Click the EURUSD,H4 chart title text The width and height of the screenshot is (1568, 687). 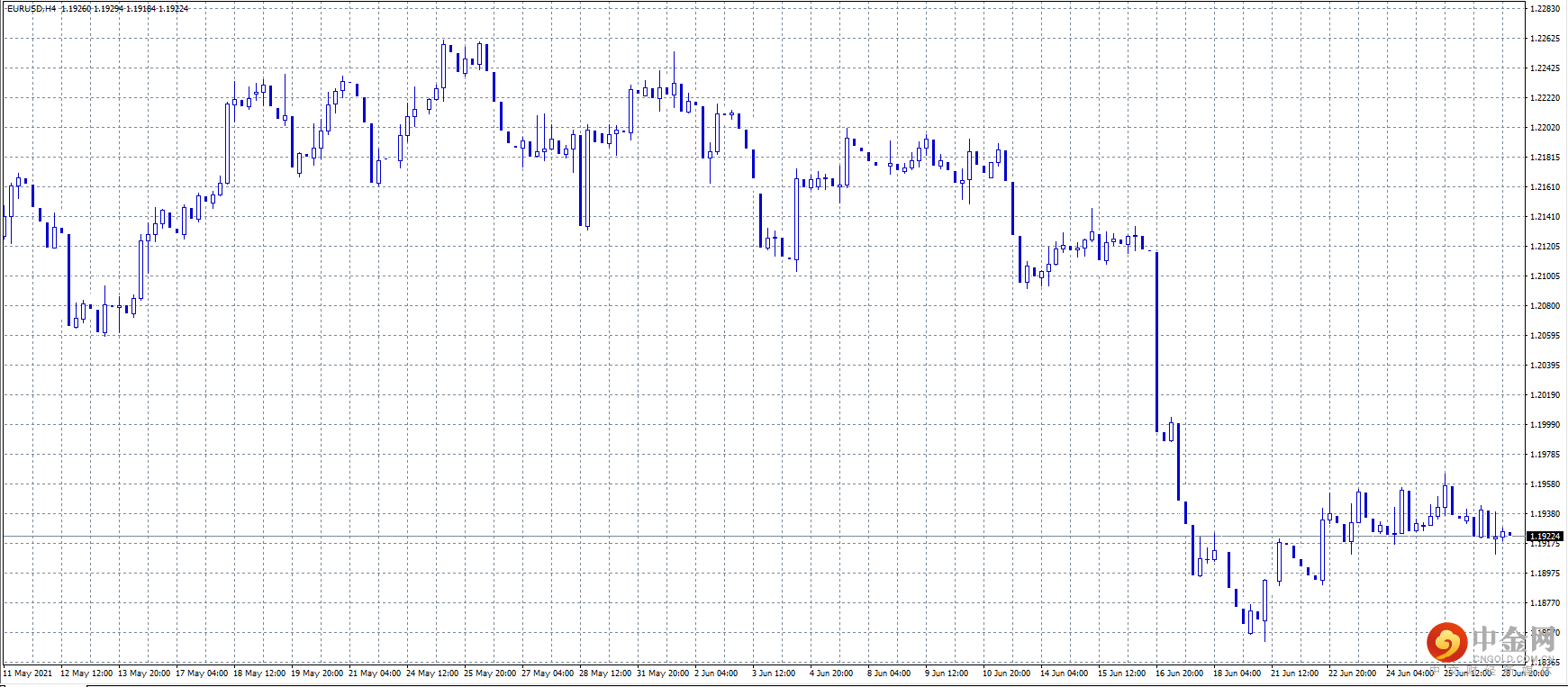point(31,8)
